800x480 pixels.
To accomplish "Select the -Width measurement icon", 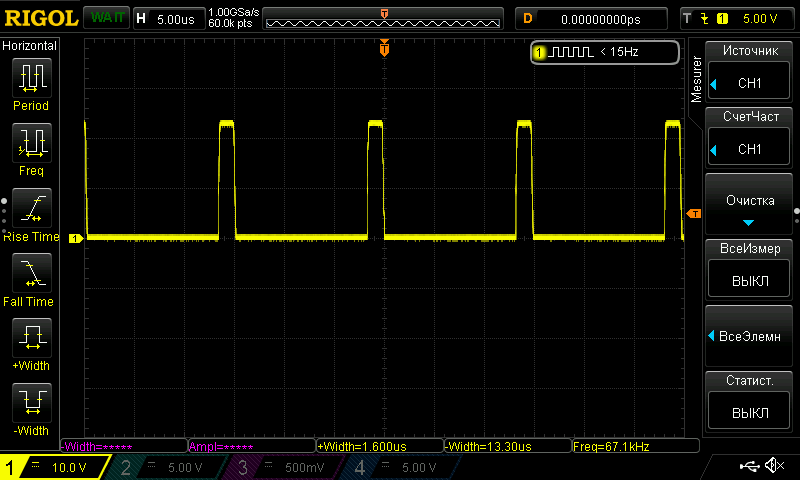I will click(x=31, y=403).
